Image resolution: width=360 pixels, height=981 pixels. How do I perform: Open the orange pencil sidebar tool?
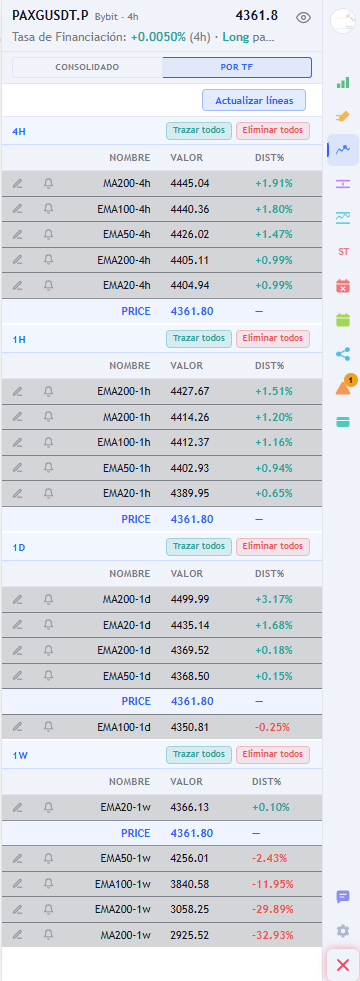coord(343,116)
